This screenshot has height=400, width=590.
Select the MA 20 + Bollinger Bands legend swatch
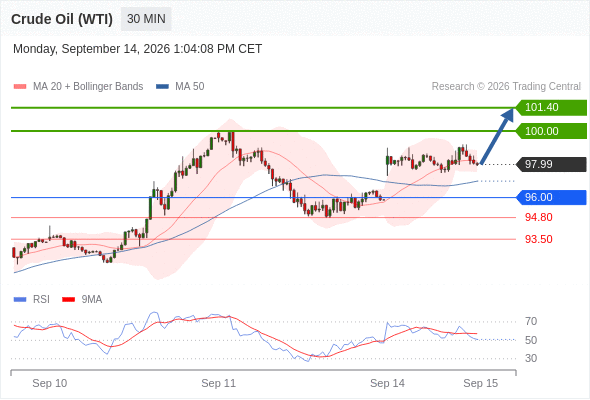20,87
